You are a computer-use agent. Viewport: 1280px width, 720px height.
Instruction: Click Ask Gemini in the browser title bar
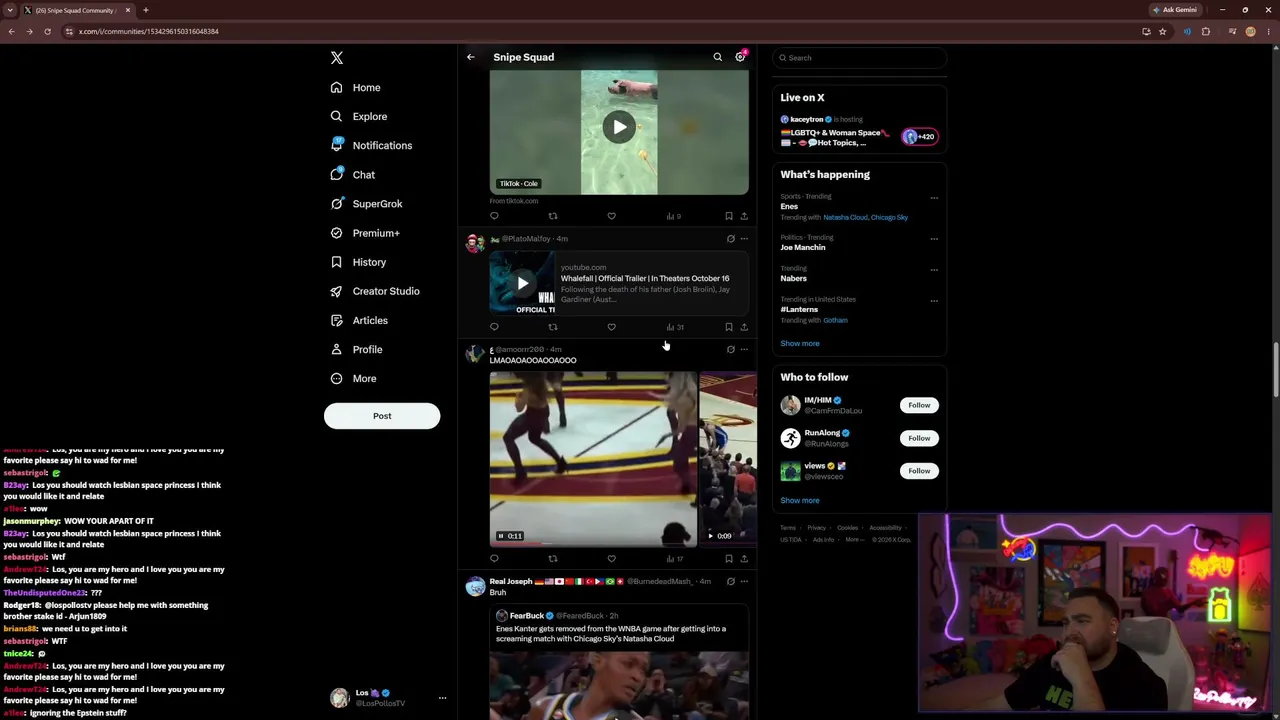[1175, 10]
